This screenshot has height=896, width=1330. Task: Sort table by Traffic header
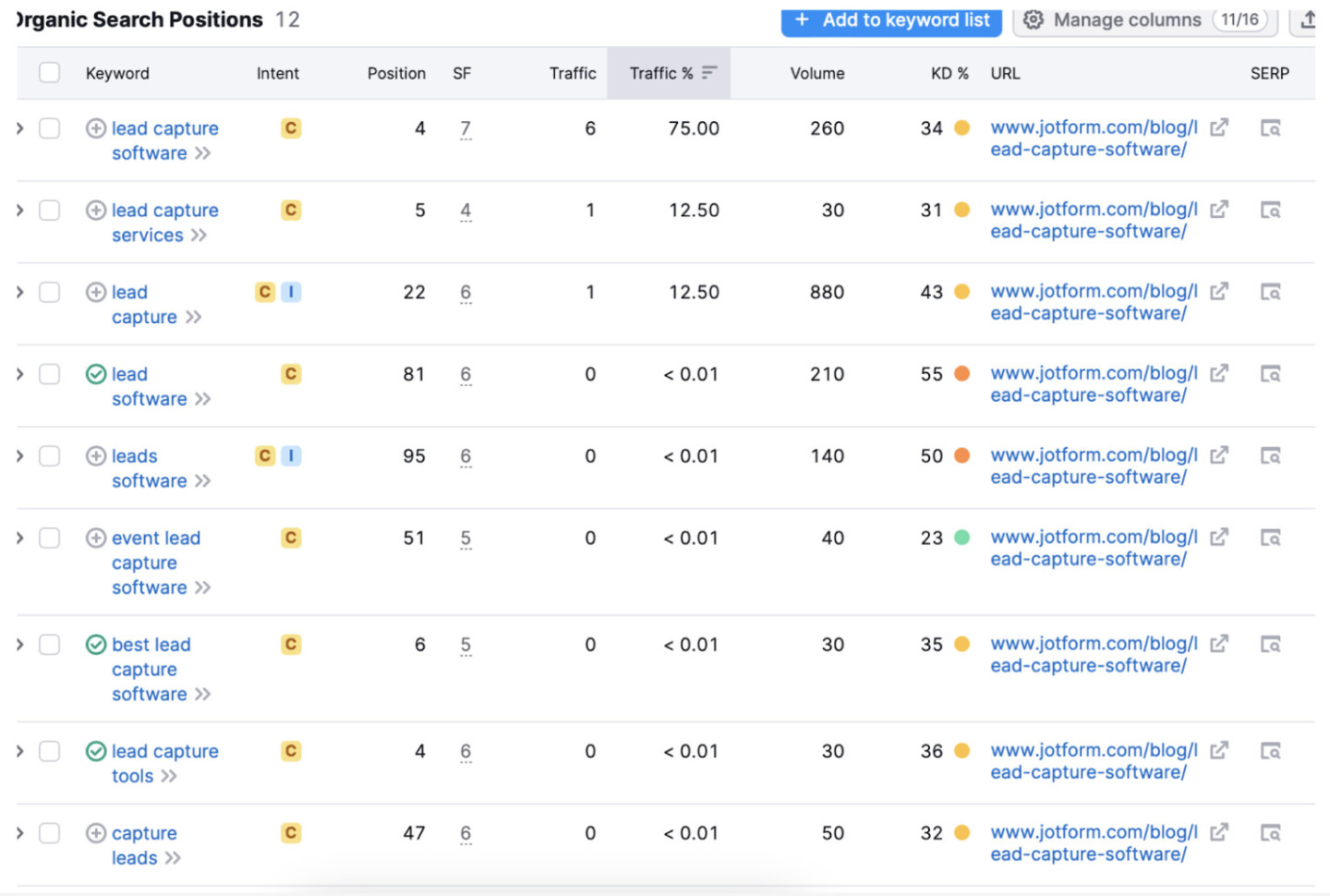point(573,73)
